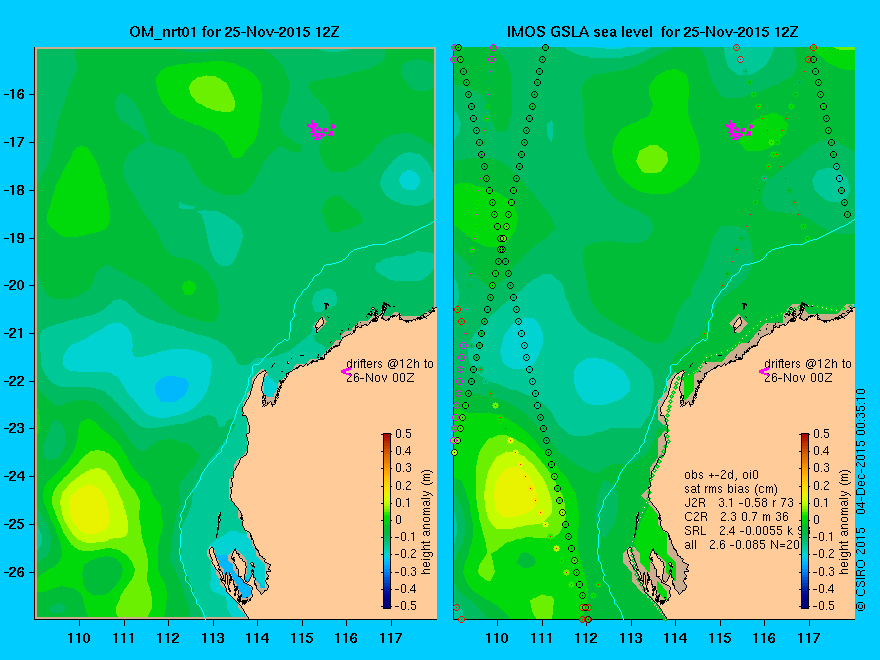The height and width of the screenshot is (660, 880).
Task: Click the magenta drifter legend arrow on the right map
Action: point(764,371)
